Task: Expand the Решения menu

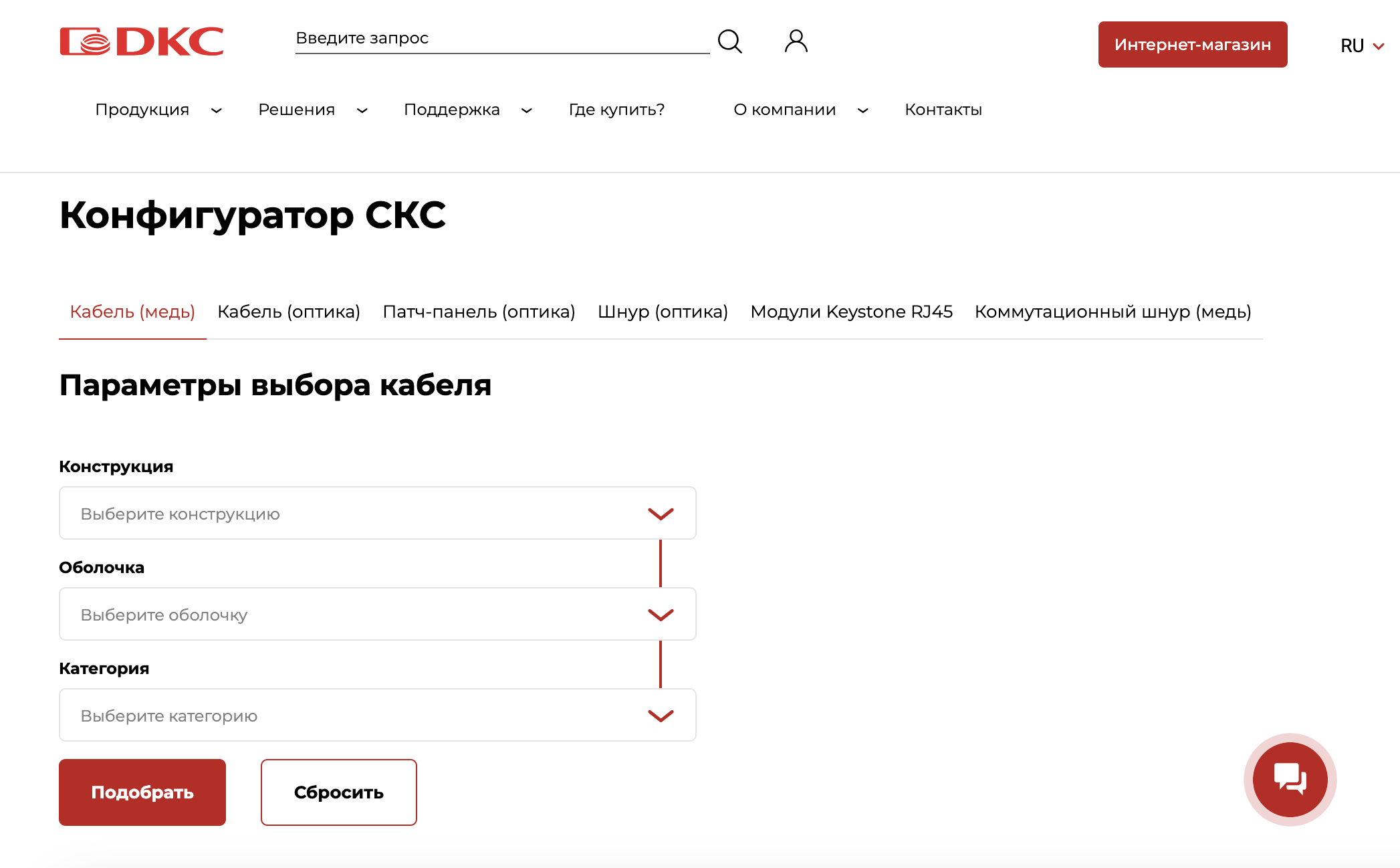Action: pyautogui.click(x=313, y=110)
